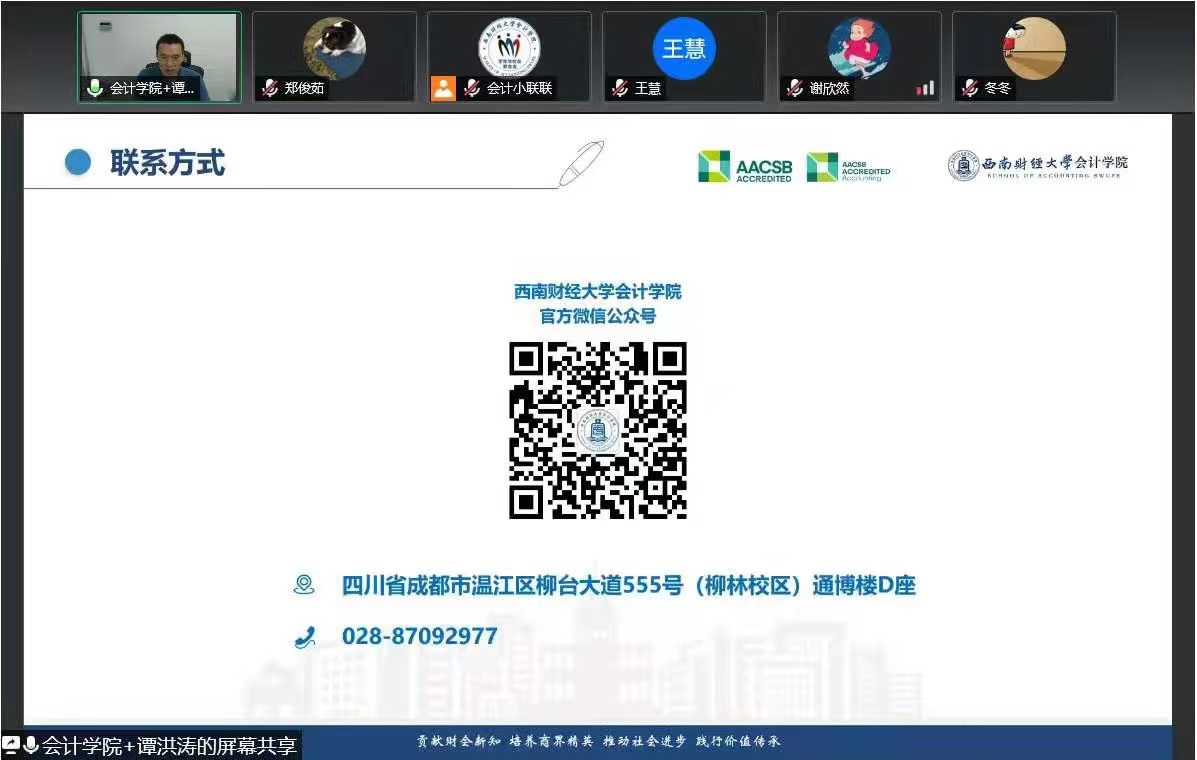Screen dimensions: 1197x760
Task: Click the network signal bars on 谢欣然's tile
Action: (x=925, y=88)
